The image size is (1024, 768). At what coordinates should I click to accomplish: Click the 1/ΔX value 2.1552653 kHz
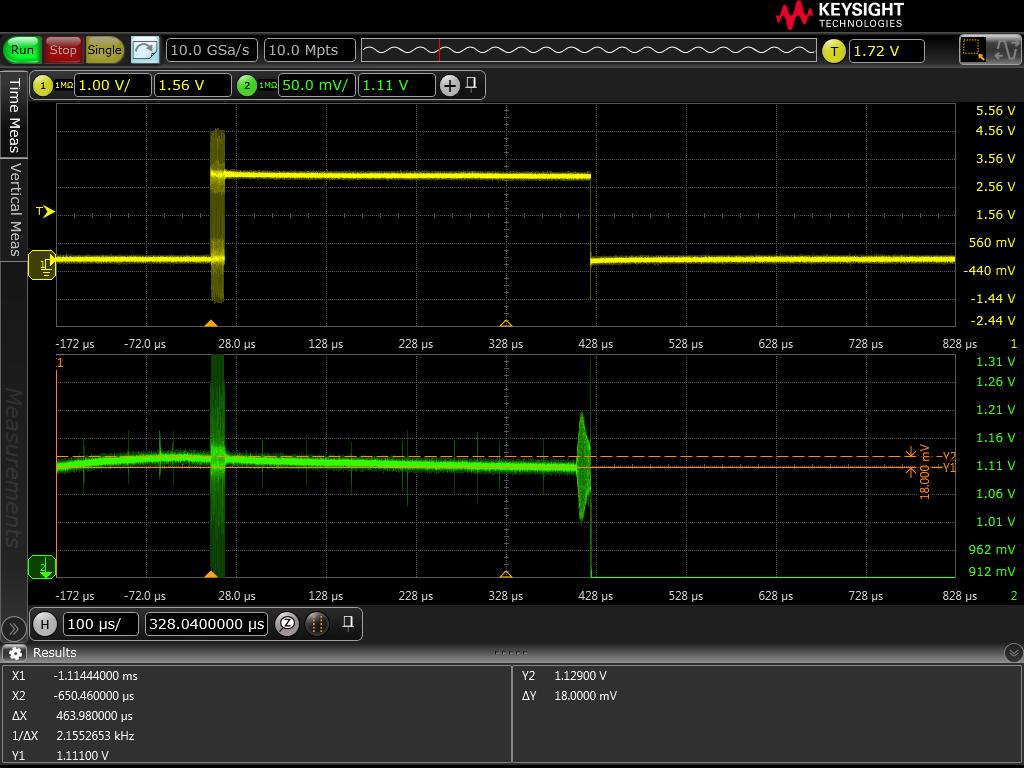point(95,736)
